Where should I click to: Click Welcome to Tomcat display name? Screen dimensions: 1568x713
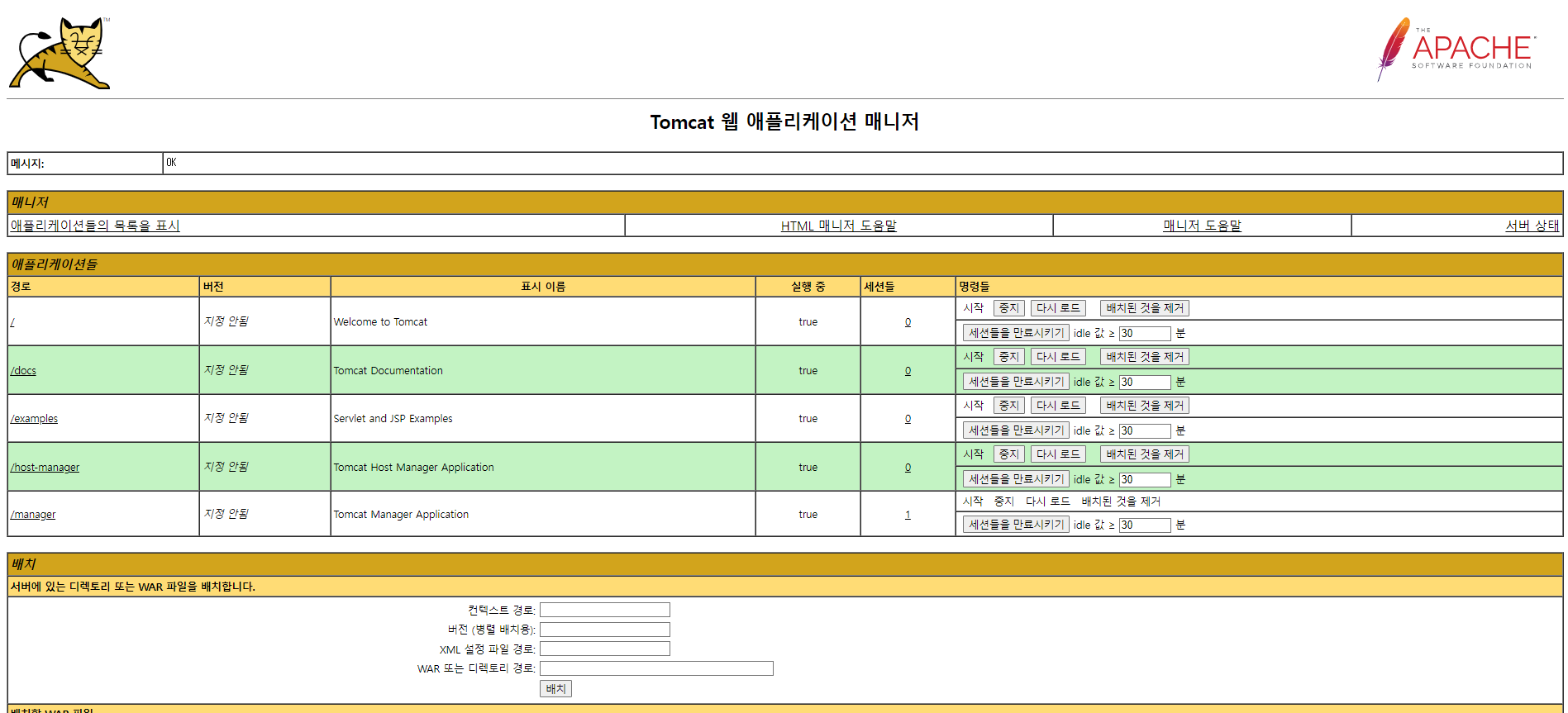click(x=380, y=322)
